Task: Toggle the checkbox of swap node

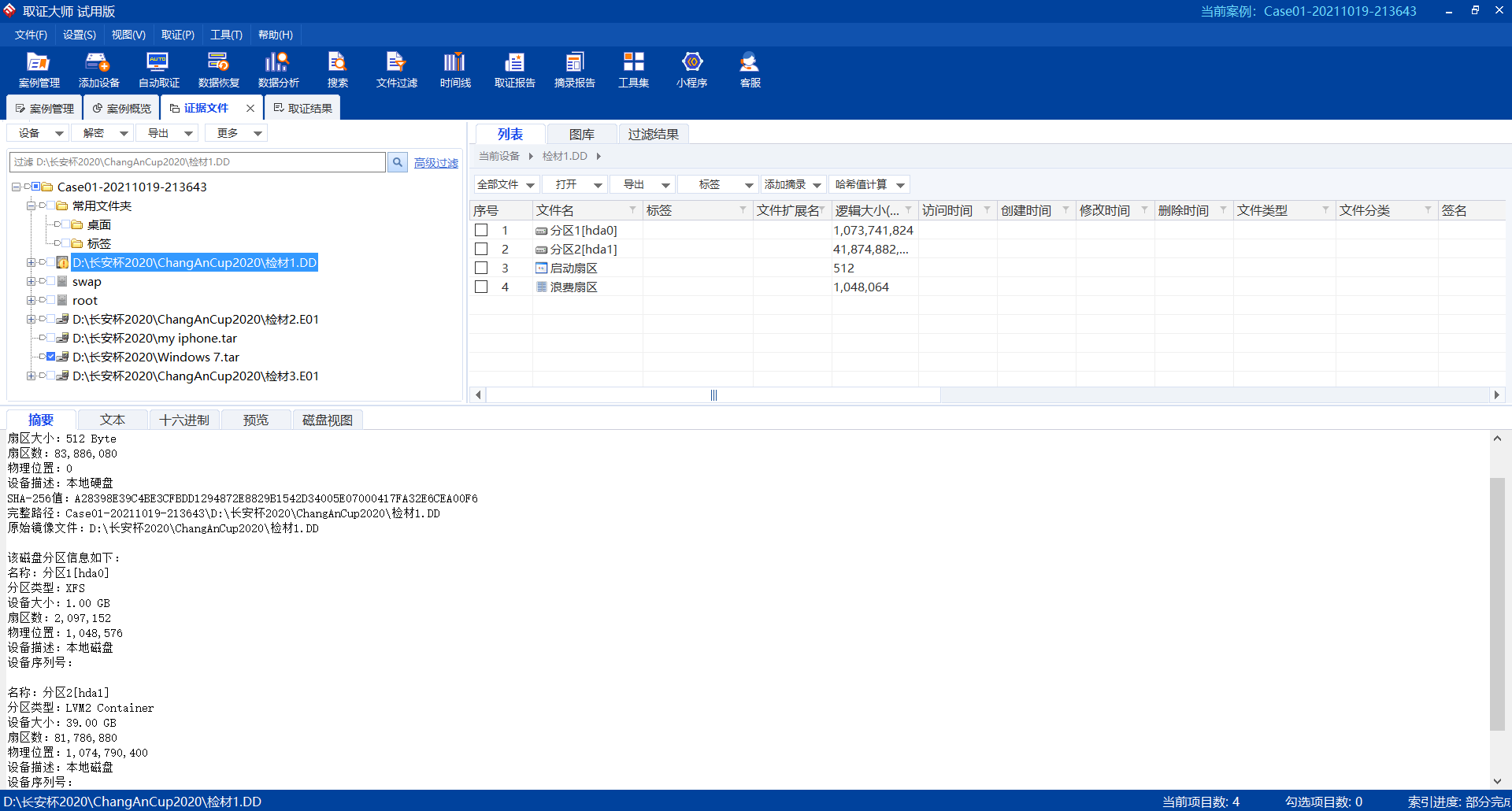Action: tap(51, 281)
